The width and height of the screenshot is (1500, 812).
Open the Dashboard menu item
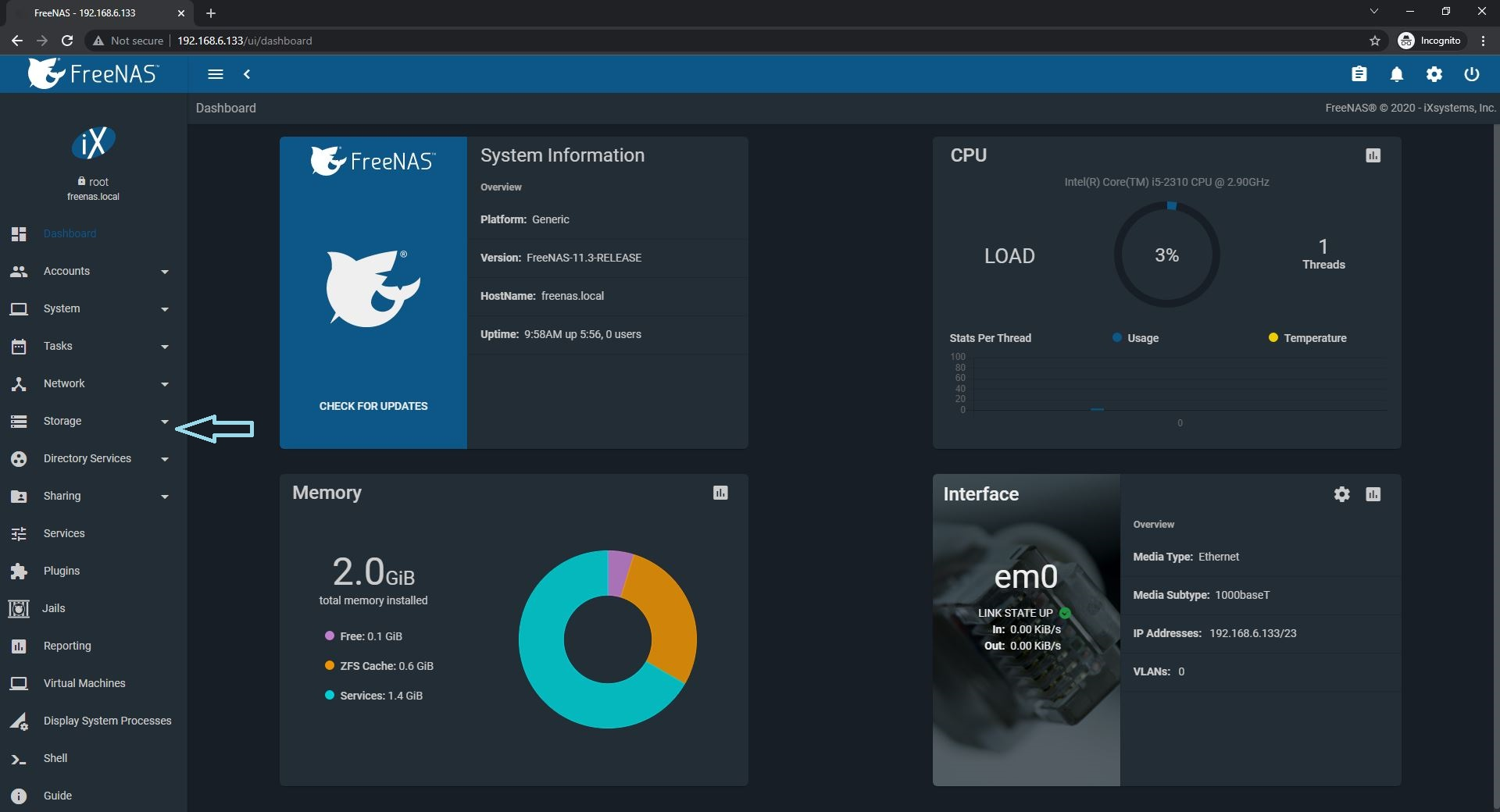click(94, 233)
